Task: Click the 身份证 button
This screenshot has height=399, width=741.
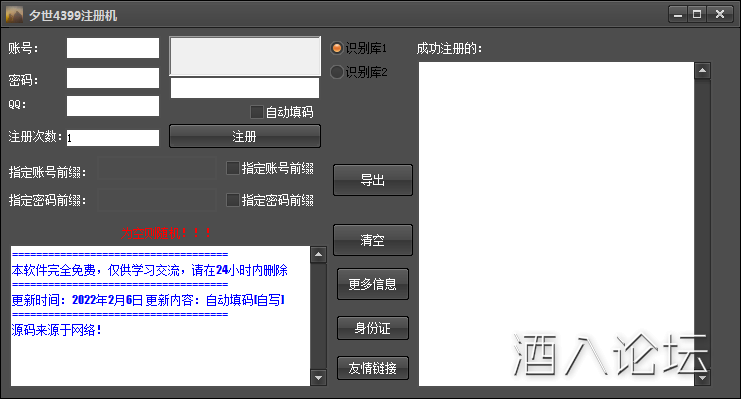Action: [373, 328]
